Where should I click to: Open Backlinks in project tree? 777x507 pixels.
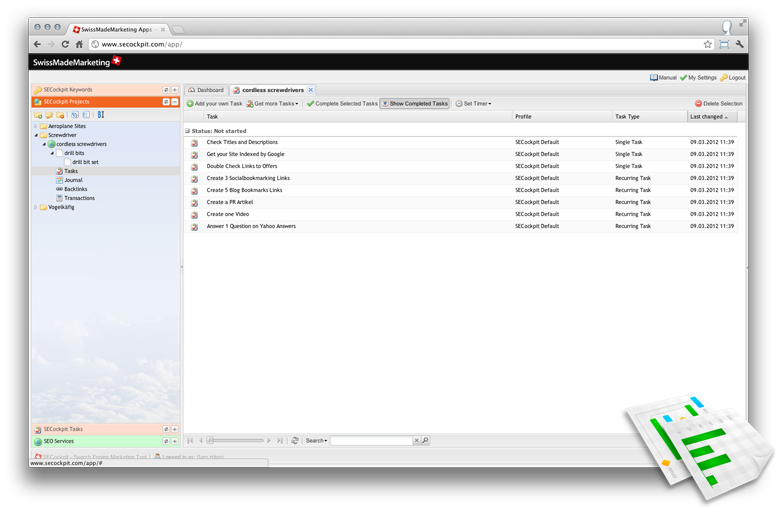coord(75,189)
